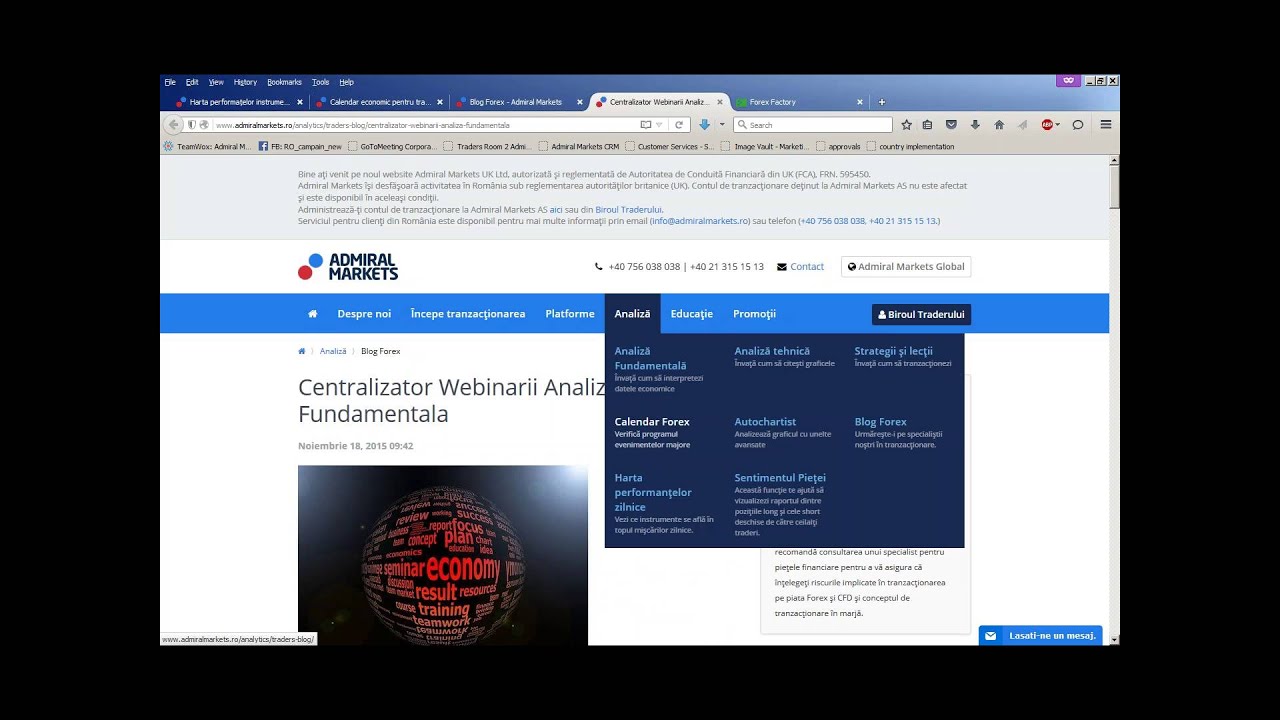Image resolution: width=1280 pixels, height=720 pixels.
Task: Reload the page using the refresh icon
Action: point(679,125)
